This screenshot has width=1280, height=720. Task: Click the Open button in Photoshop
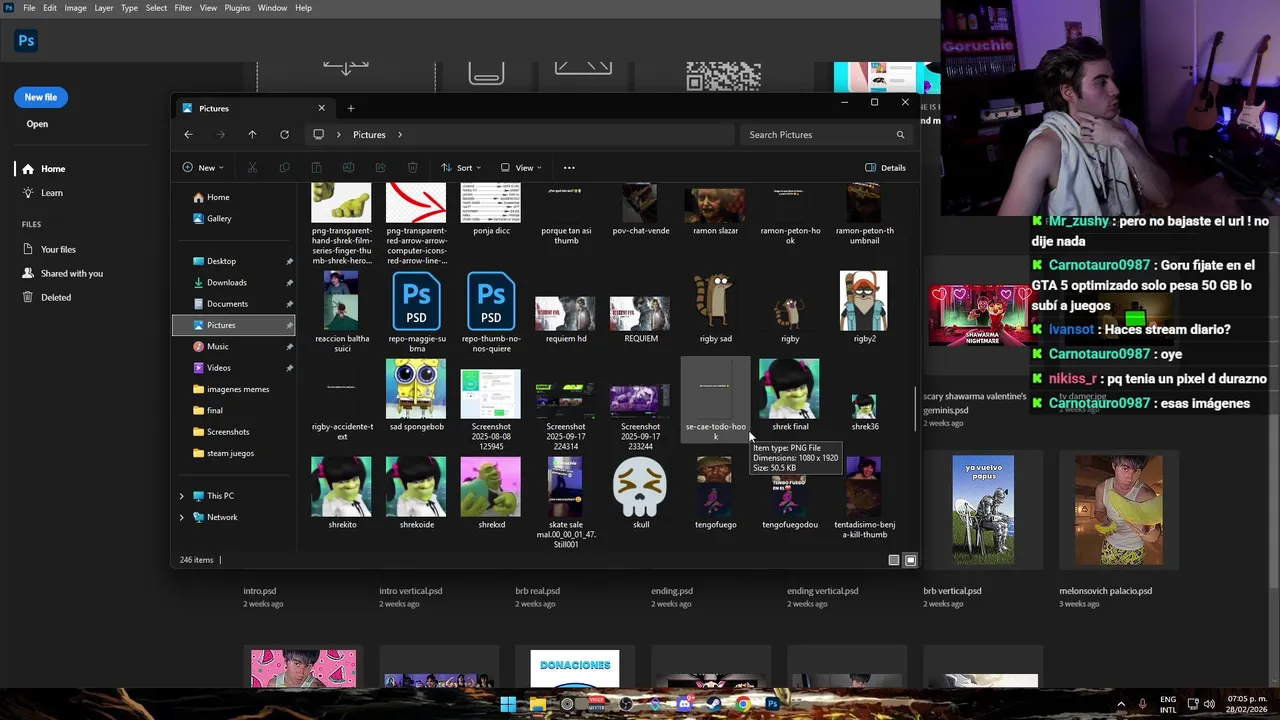(37, 124)
